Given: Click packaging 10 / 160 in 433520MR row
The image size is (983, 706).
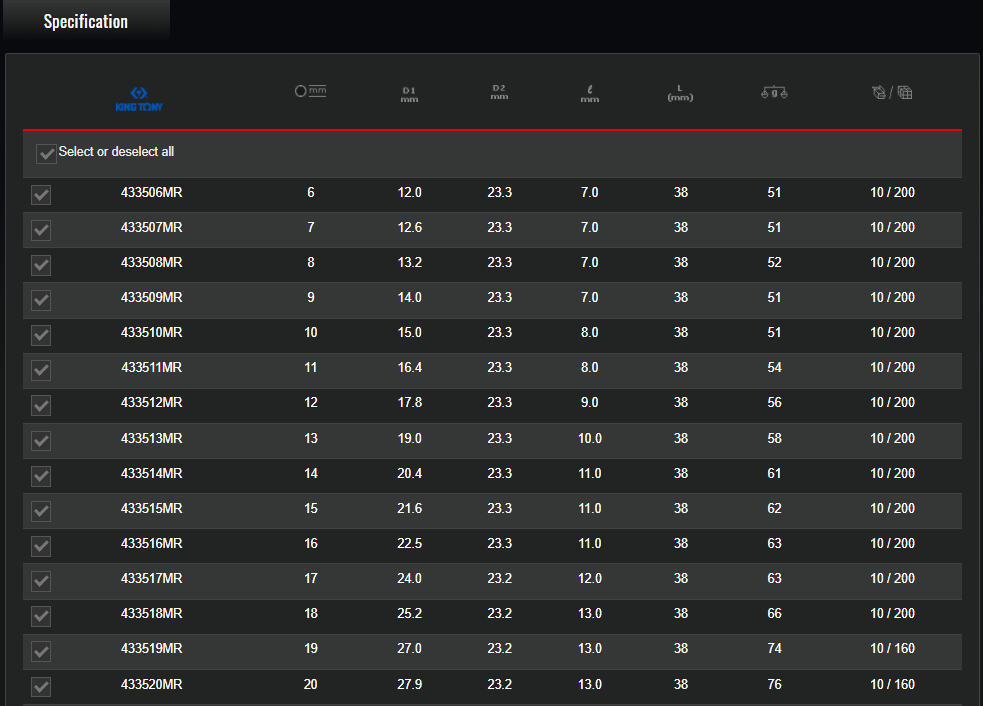Looking at the screenshot, I should (892, 685).
